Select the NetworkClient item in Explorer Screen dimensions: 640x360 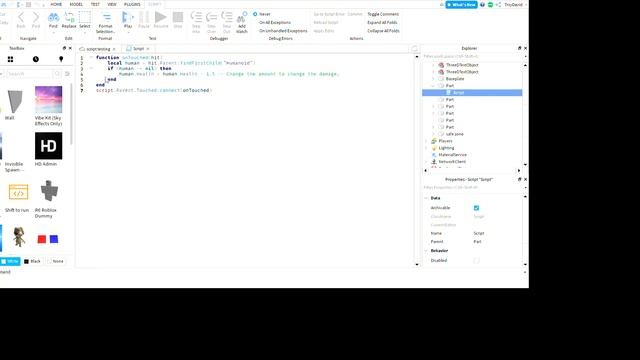[x=452, y=162]
